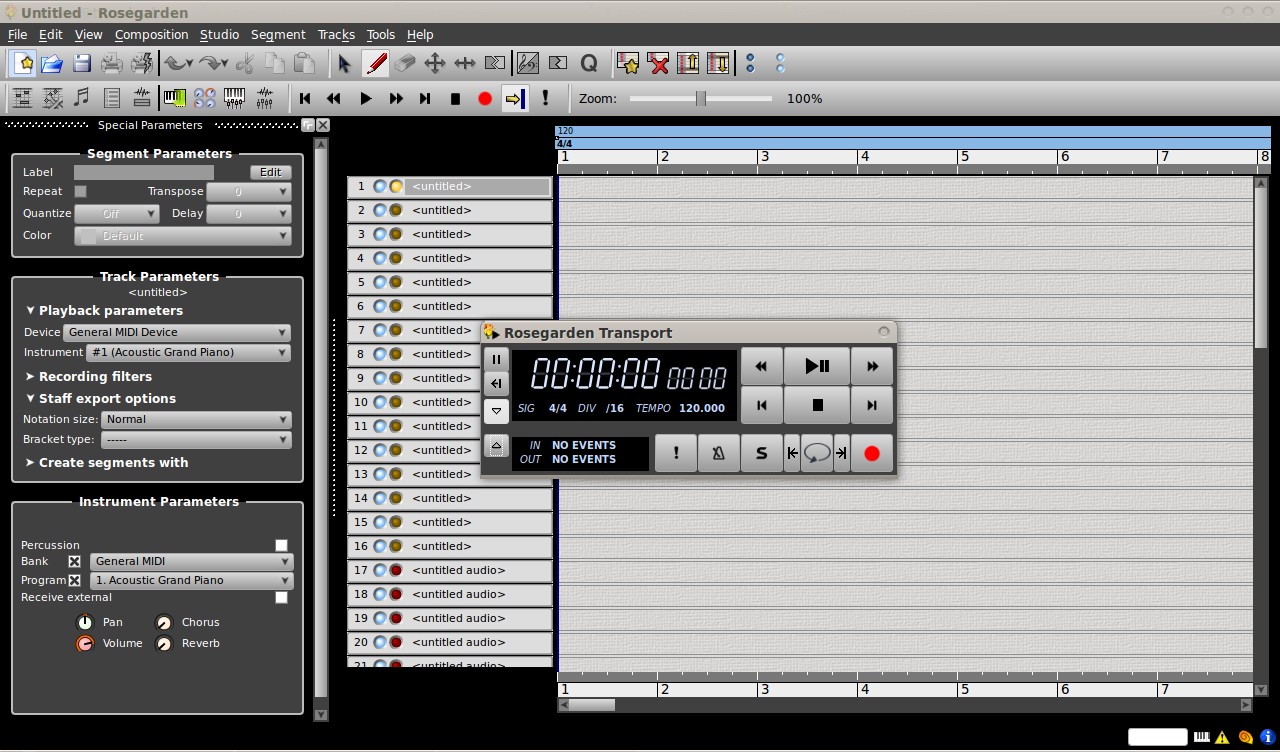Image resolution: width=1280 pixels, height=752 pixels.
Task: Click the red Record button in main toolbar
Action: (x=485, y=98)
